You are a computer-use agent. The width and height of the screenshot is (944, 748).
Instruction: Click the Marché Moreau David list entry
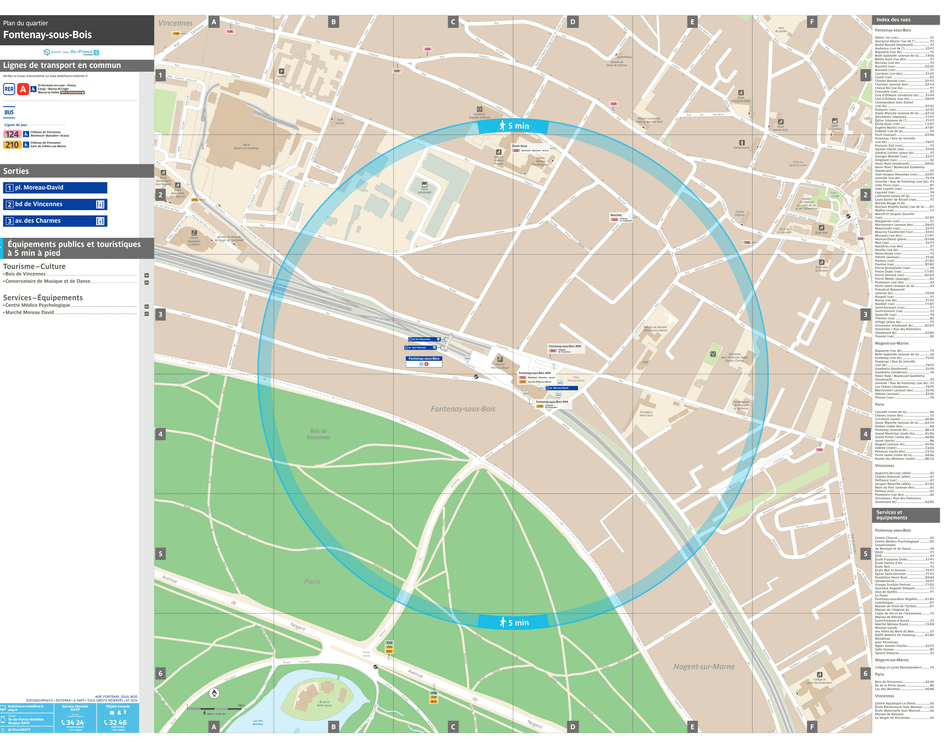[29, 312]
